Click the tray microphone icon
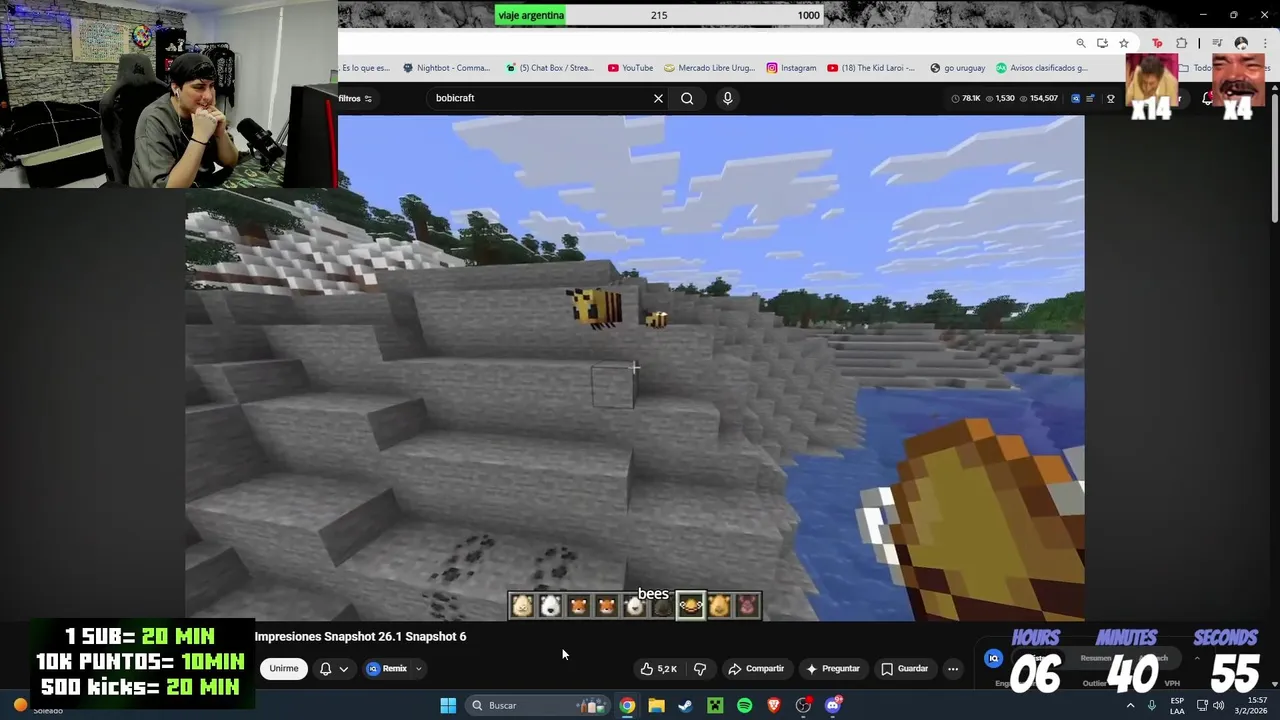This screenshot has height=720, width=1280. click(1152, 705)
